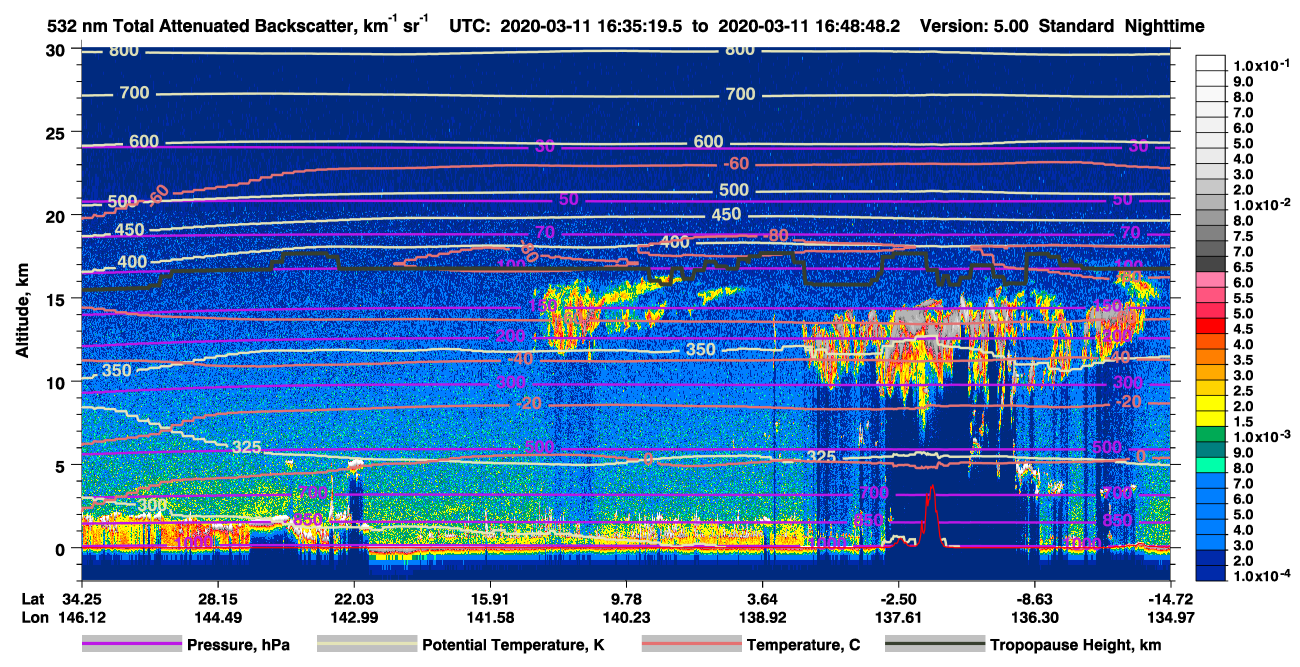Click longitude value 136.30
This screenshot has height=667, width=1300.
1034,617
